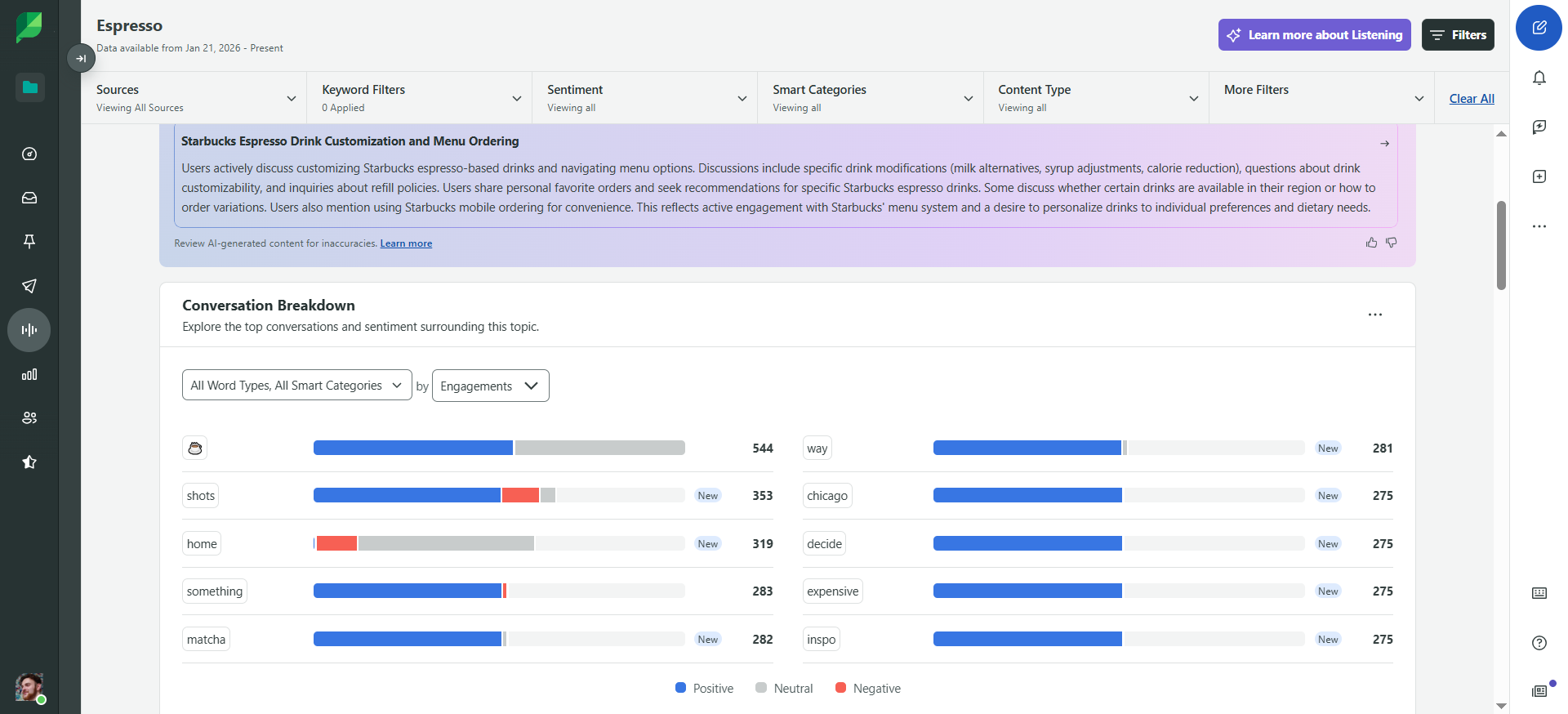This screenshot has height=714, width=1568.
Task: Click the thumbs down feedback icon
Action: pos(1392,243)
